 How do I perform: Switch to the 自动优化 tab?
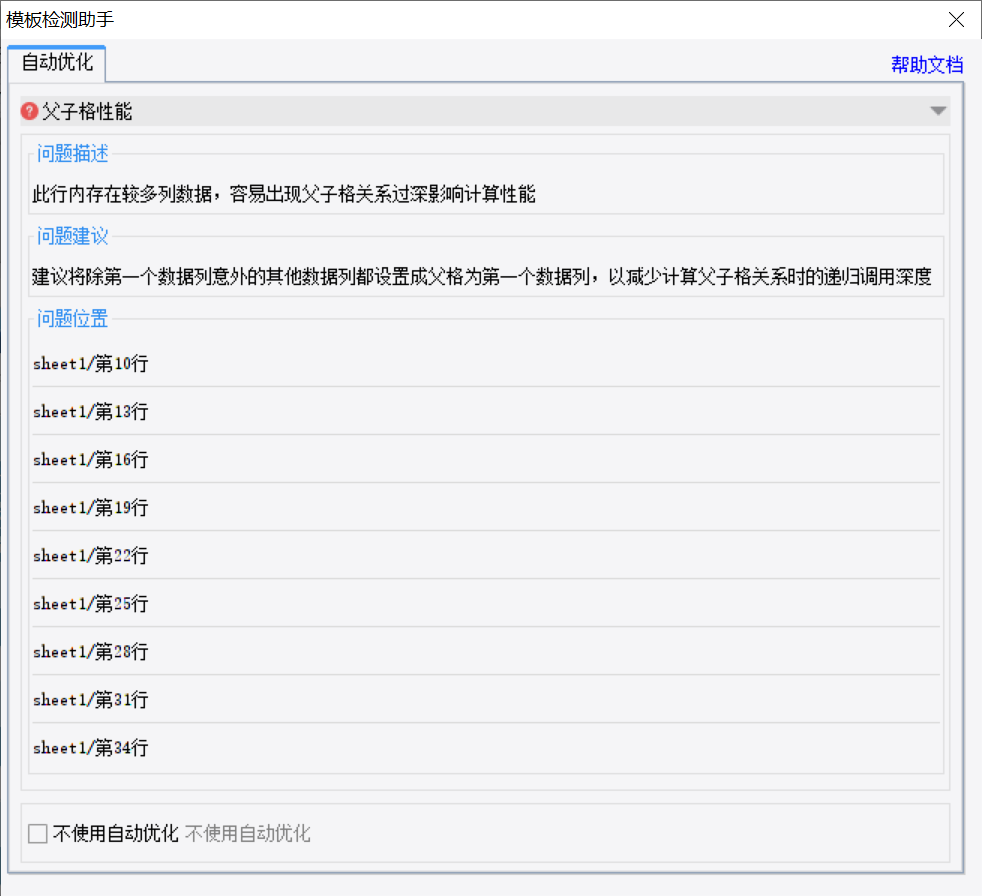tap(56, 62)
